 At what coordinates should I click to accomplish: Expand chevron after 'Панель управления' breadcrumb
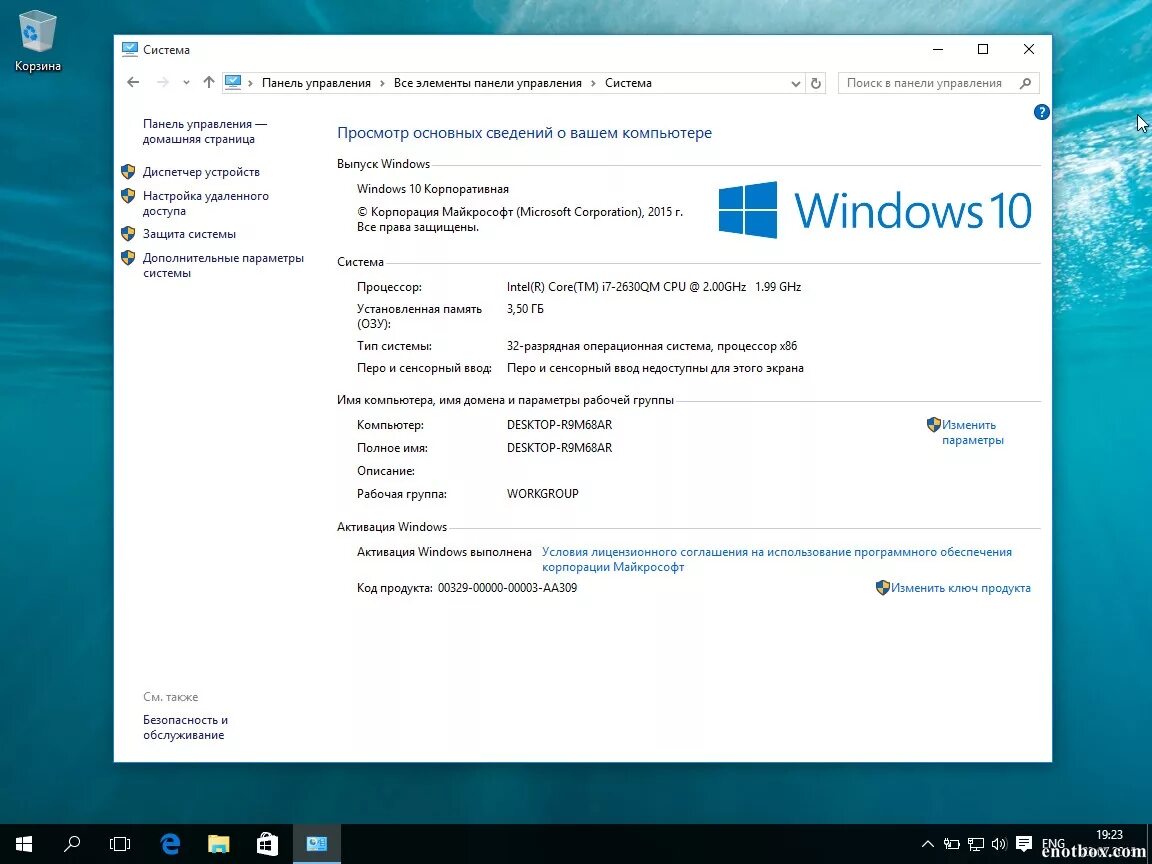coord(382,83)
